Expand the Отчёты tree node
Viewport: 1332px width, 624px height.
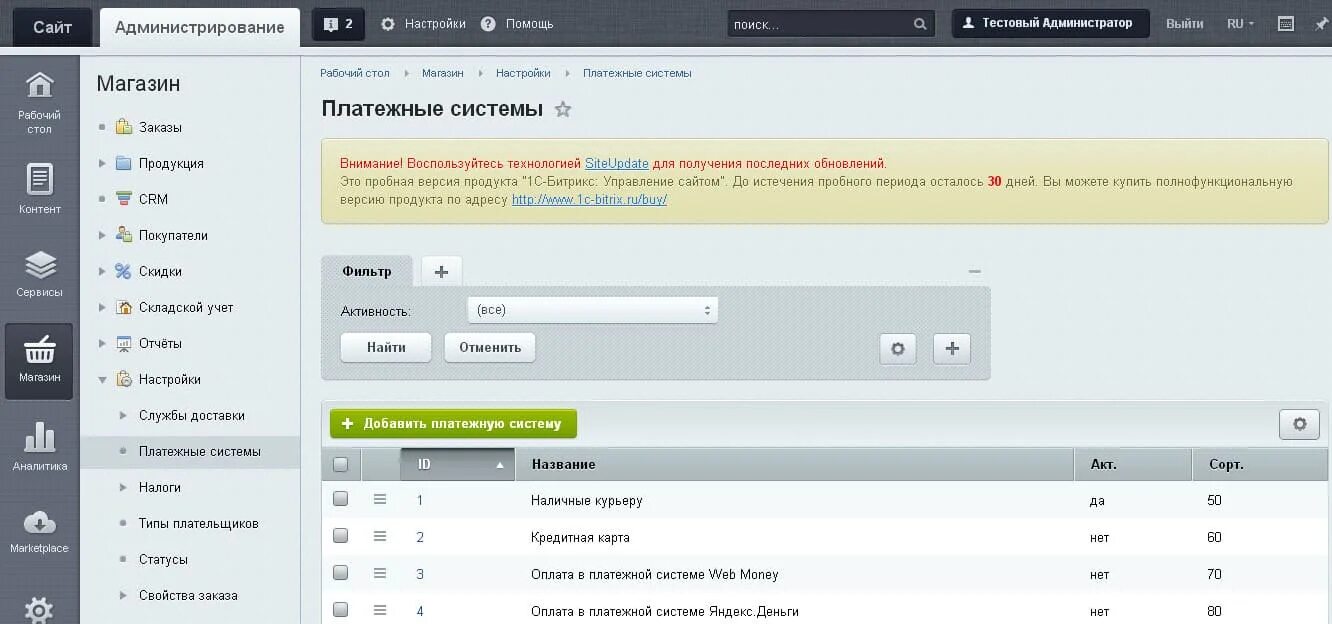[x=102, y=343]
